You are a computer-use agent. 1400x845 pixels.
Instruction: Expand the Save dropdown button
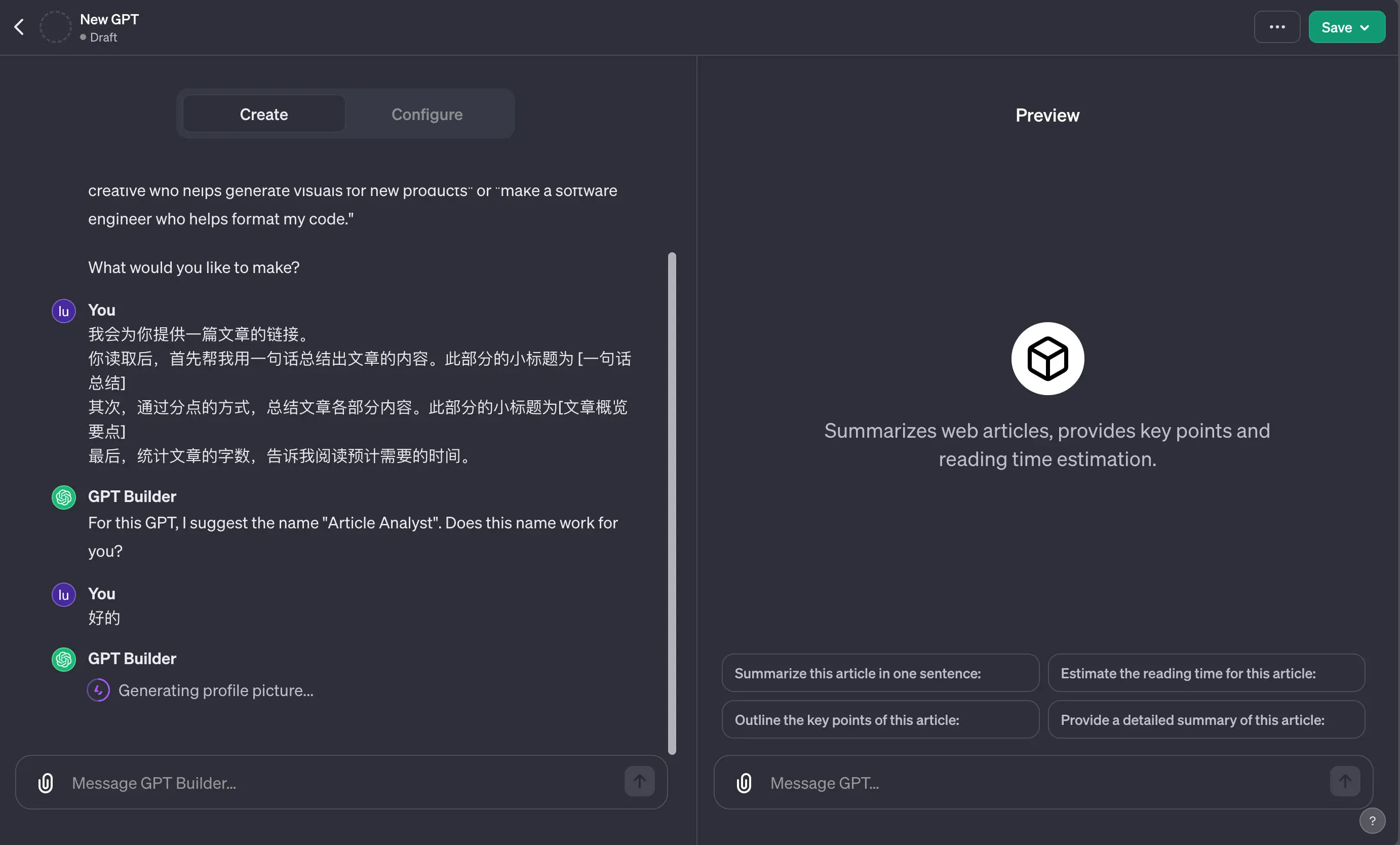tap(1346, 27)
